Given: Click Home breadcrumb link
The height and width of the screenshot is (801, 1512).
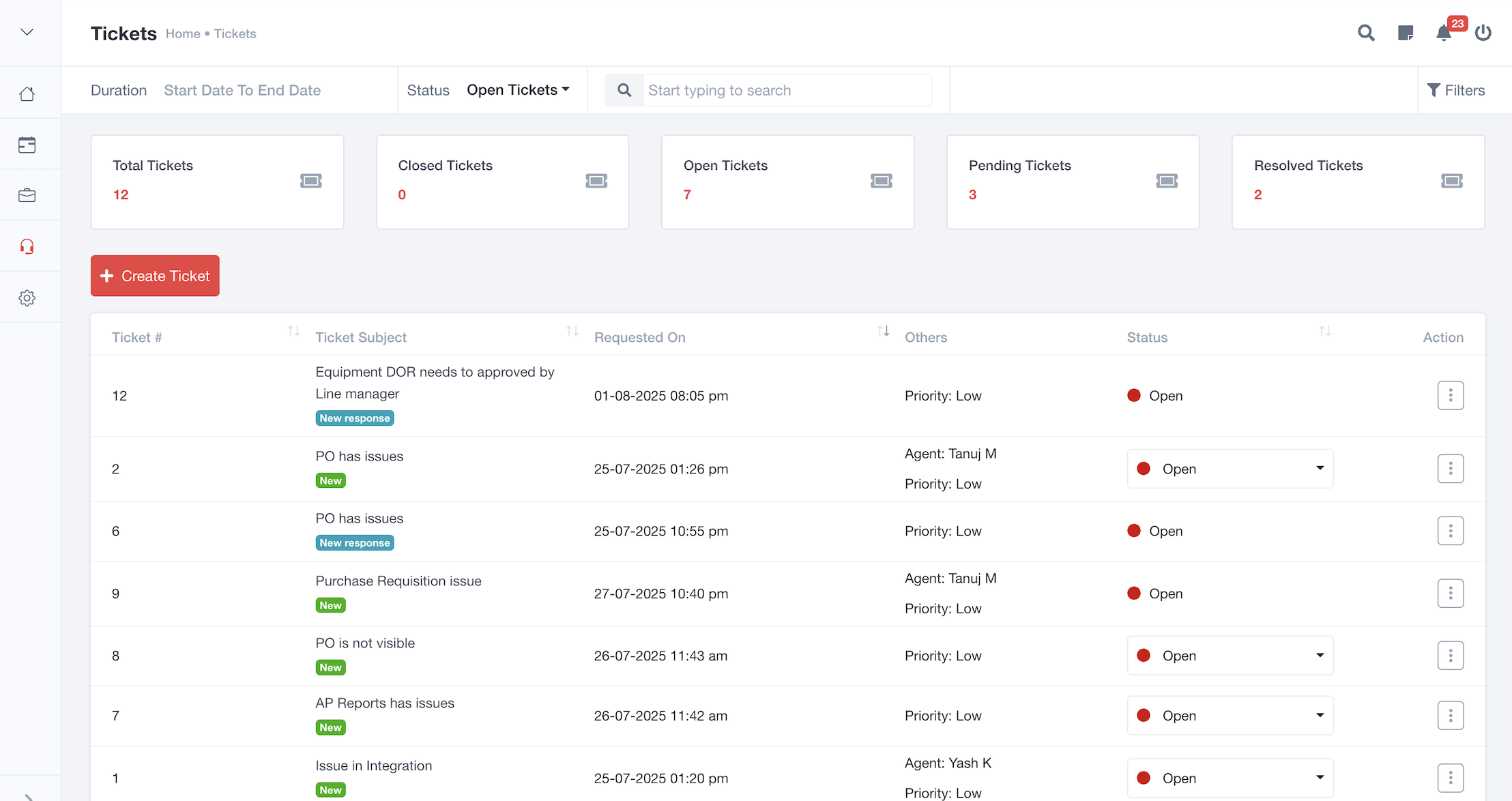Looking at the screenshot, I should (183, 34).
